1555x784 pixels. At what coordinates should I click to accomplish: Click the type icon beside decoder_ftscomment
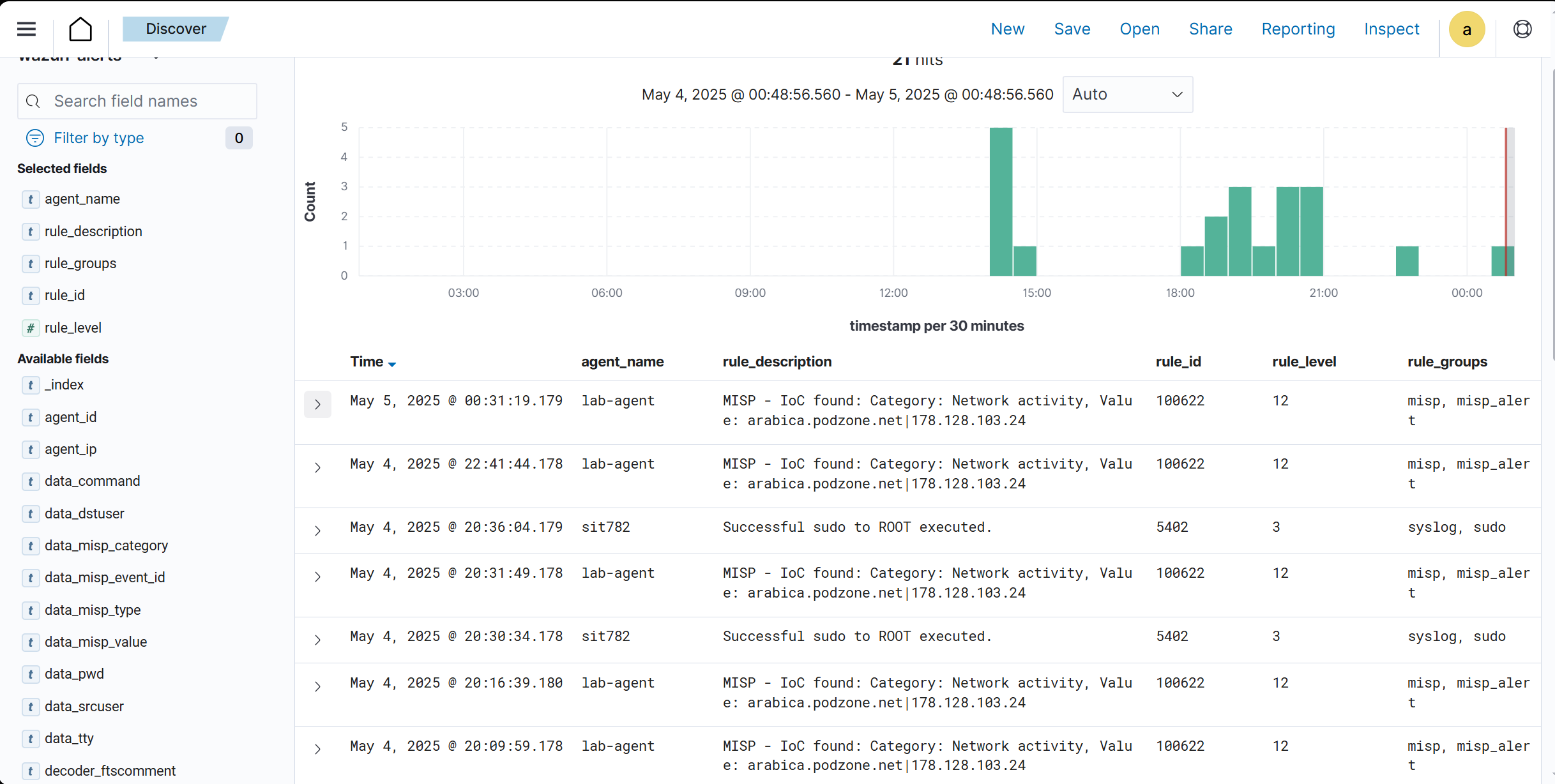pyautogui.click(x=30, y=771)
